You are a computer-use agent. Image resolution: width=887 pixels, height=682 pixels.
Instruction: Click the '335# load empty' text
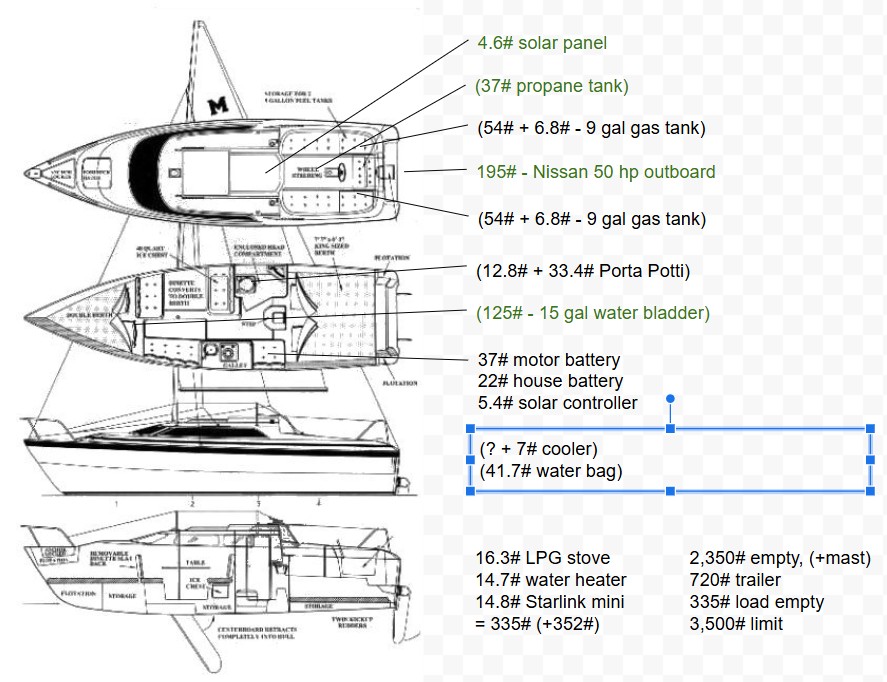click(x=756, y=602)
